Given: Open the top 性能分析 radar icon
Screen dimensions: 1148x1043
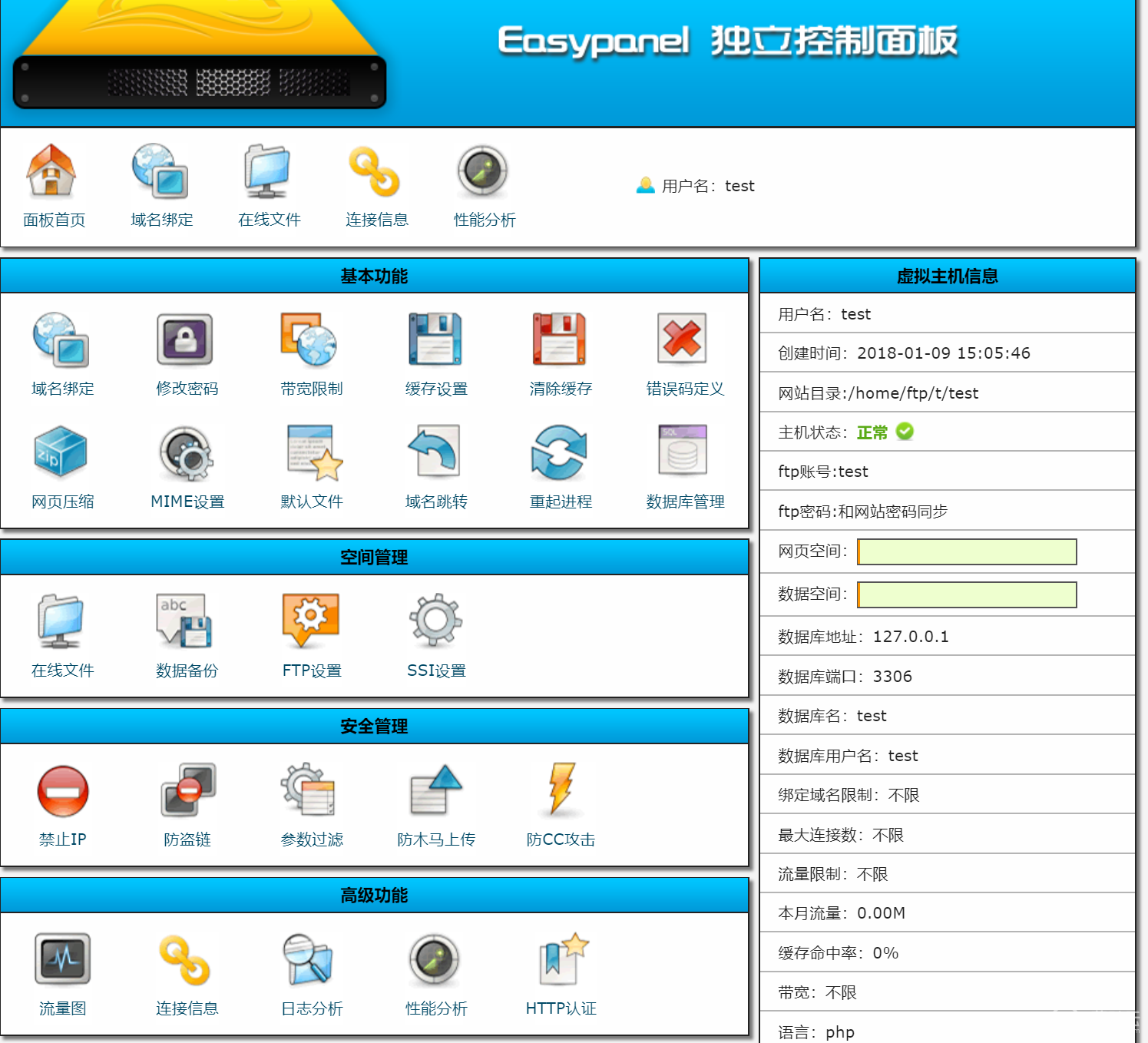Looking at the screenshot, I should click(483, 171).
